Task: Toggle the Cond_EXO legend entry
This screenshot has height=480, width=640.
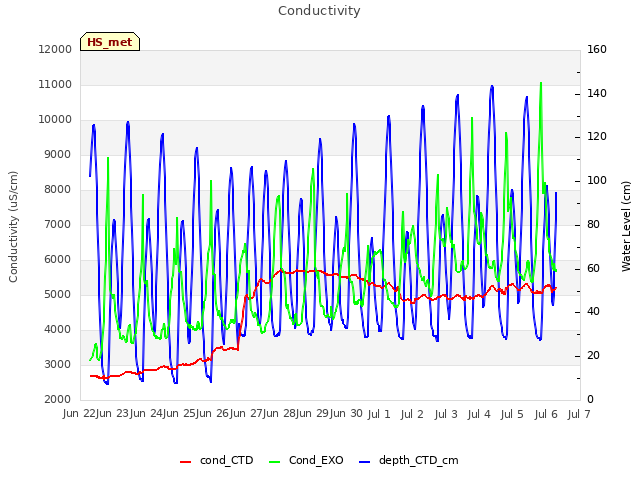Action: coord(307,460)
